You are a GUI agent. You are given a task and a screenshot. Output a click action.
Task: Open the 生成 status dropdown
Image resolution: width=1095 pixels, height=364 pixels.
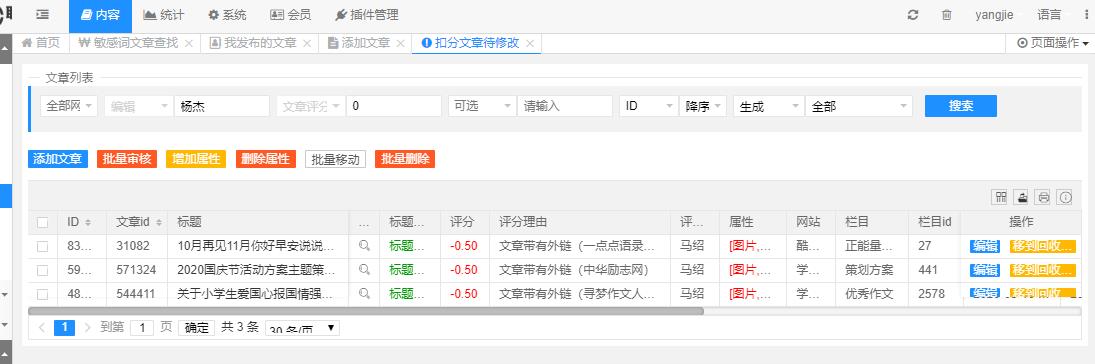769,106
